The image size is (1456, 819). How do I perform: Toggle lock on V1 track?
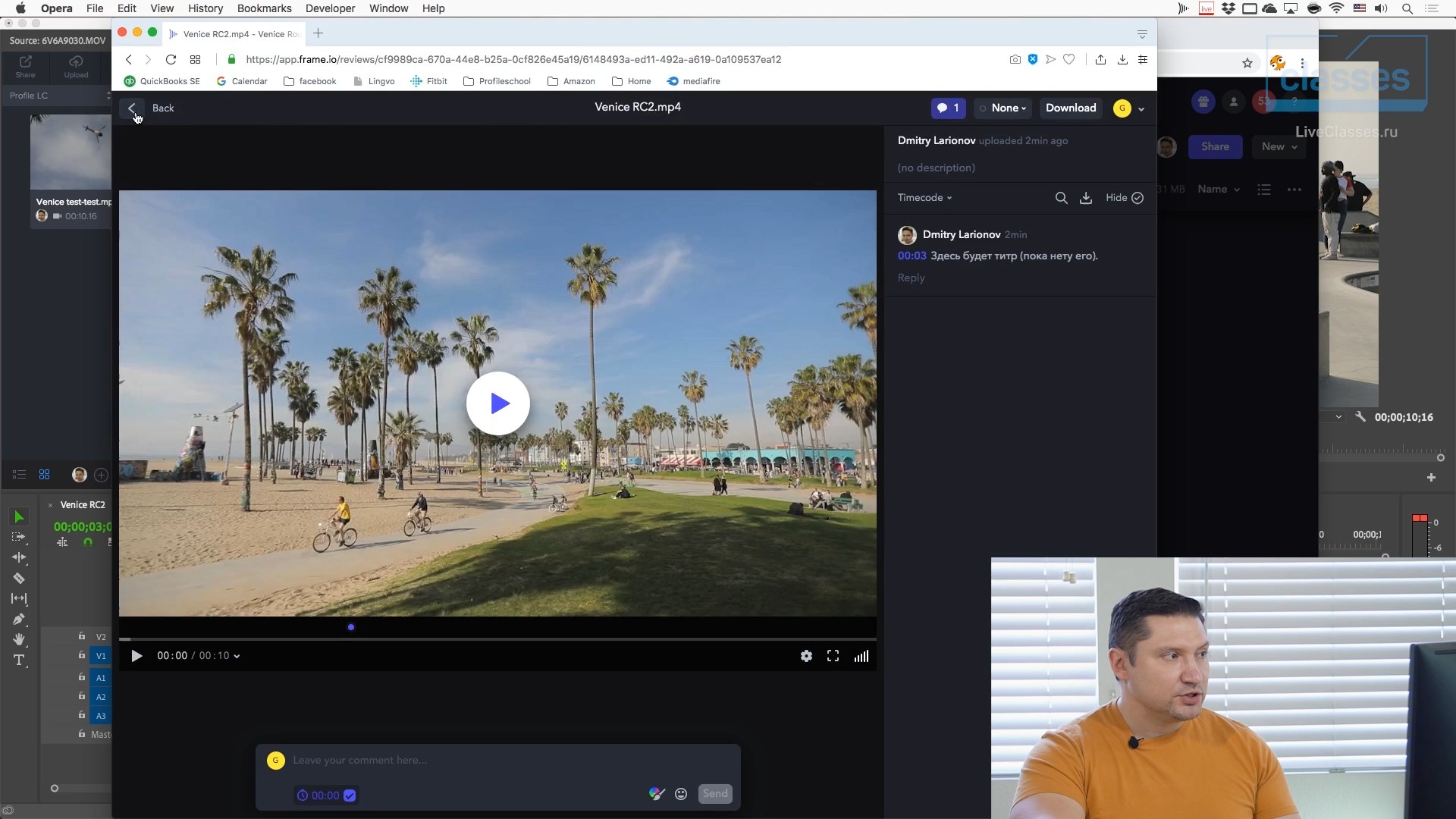pos(82,655)
